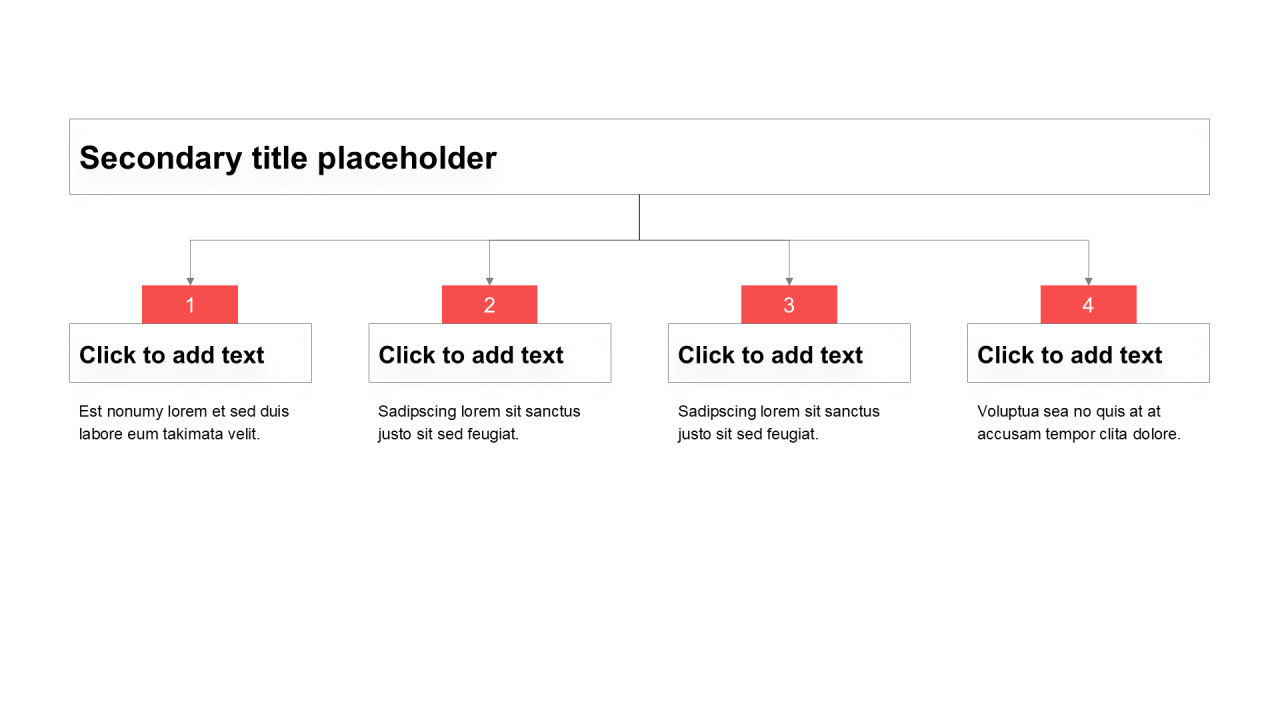
Task: Select the red box numbered 1
Action: pyautogui.click(x=190, y=304)
